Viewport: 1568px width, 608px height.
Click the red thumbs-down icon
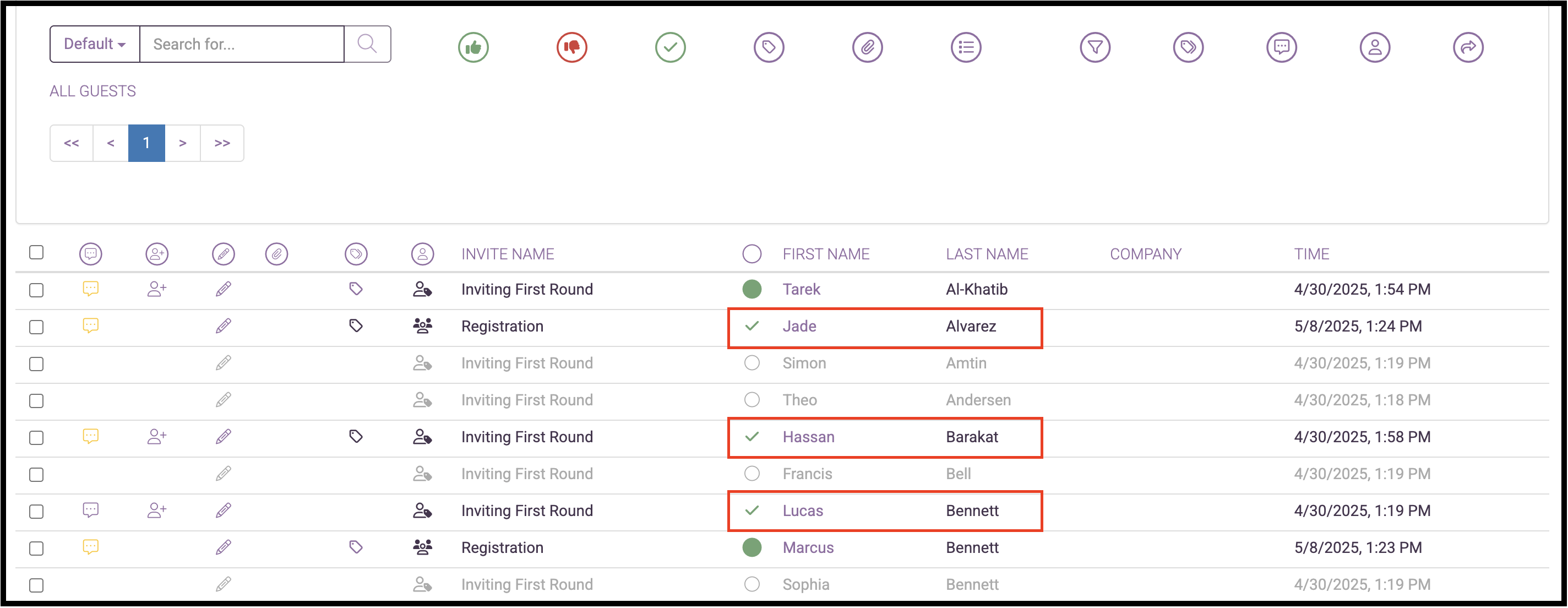[571, 47]
